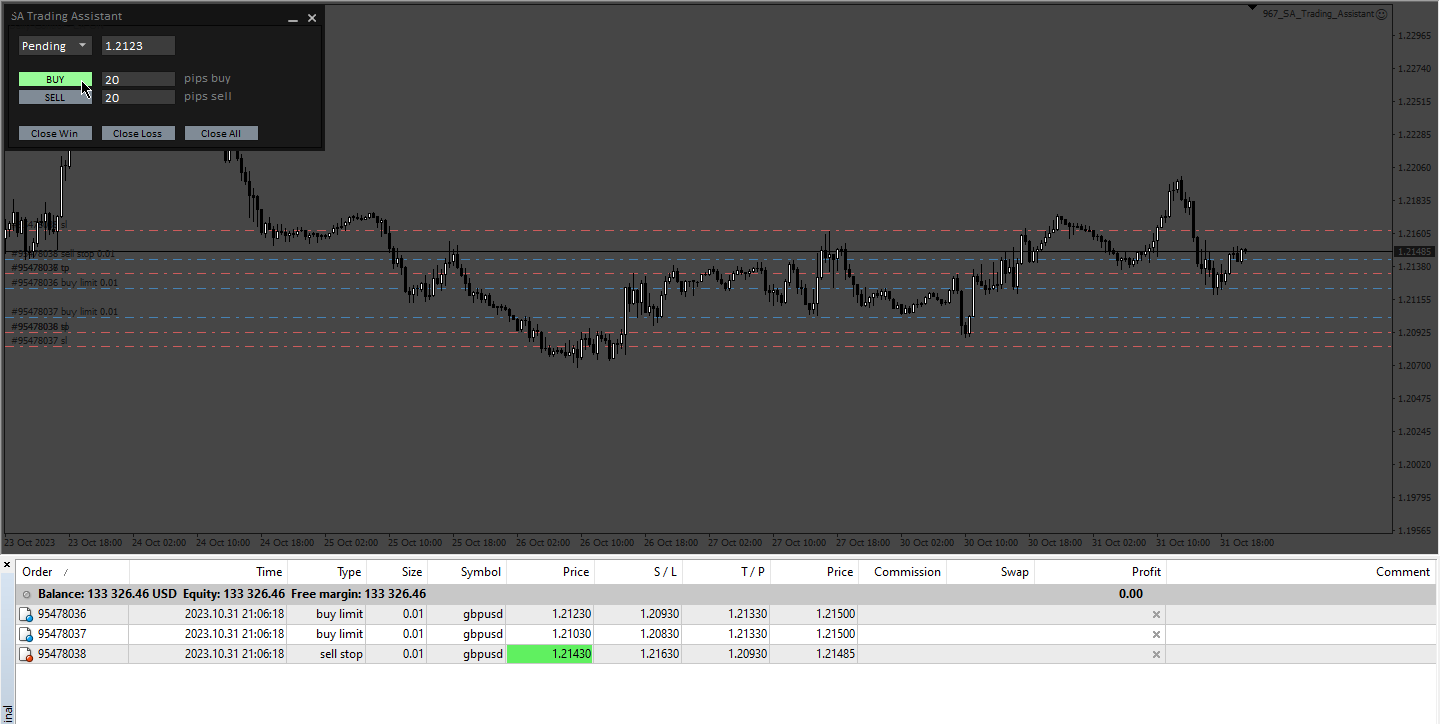The image size is (1440, 724).
Task: Click the pips sell input field
Action: pos(138,98)
